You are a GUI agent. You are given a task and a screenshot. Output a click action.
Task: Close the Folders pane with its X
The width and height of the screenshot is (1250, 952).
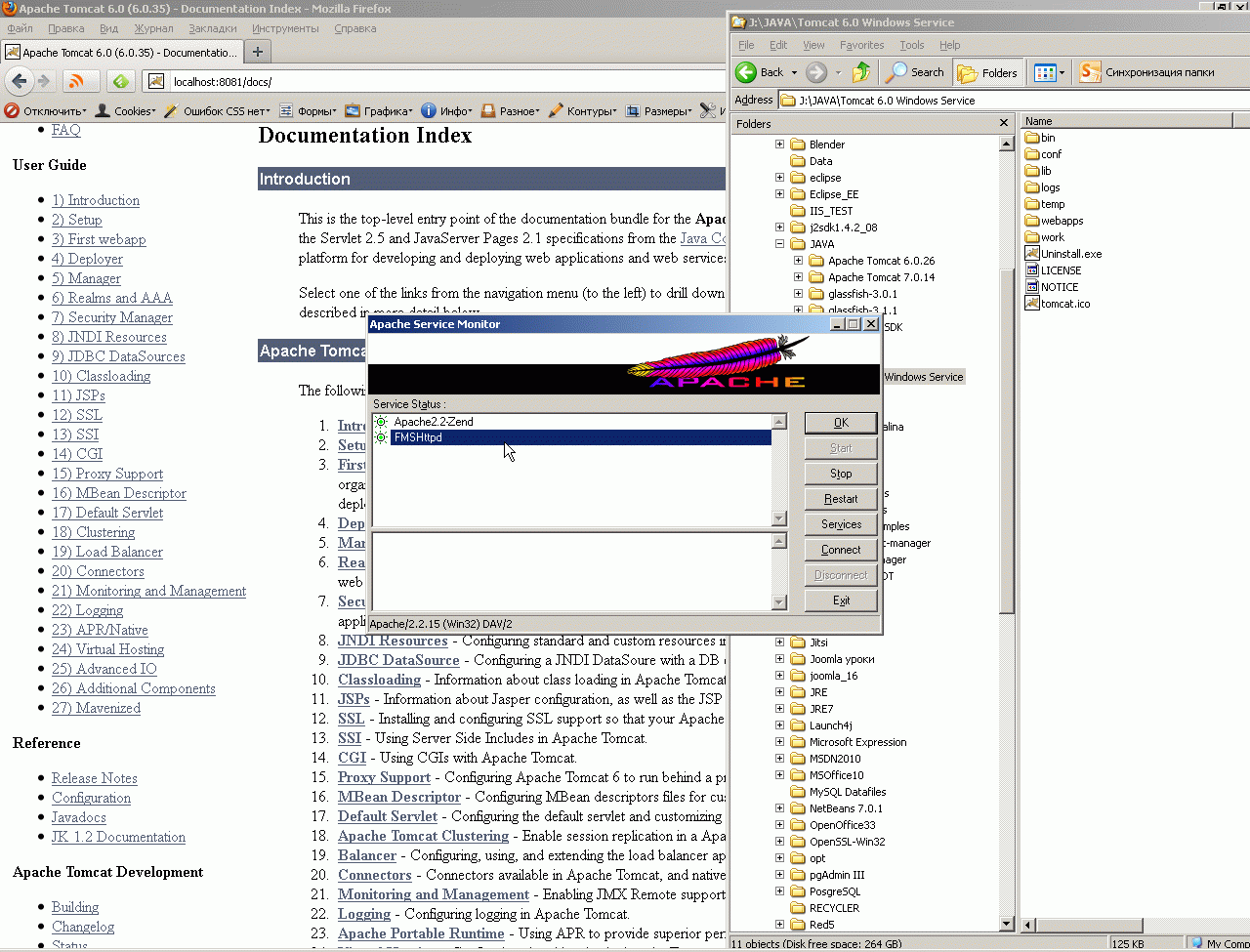click(x=1004, y=123)
